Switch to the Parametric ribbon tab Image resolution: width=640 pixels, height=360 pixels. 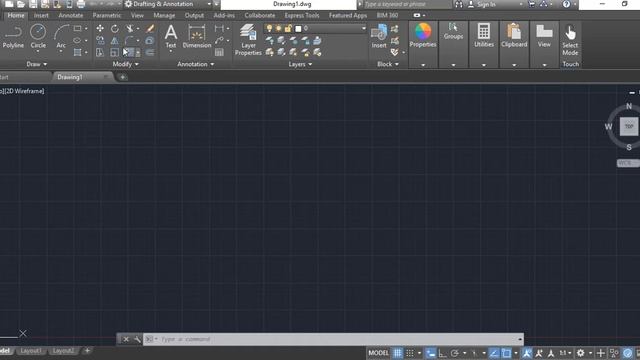(107, 16)
